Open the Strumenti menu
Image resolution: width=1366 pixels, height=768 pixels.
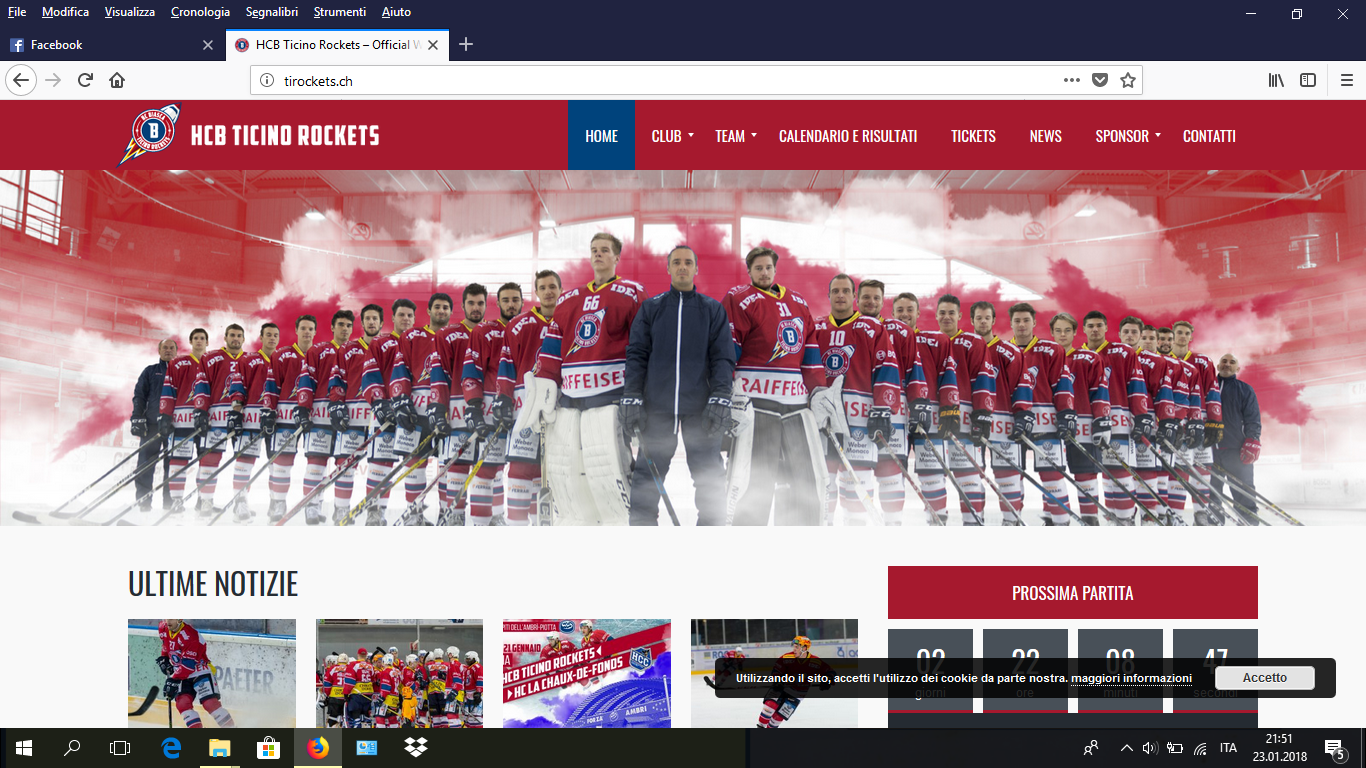point(339,12)
